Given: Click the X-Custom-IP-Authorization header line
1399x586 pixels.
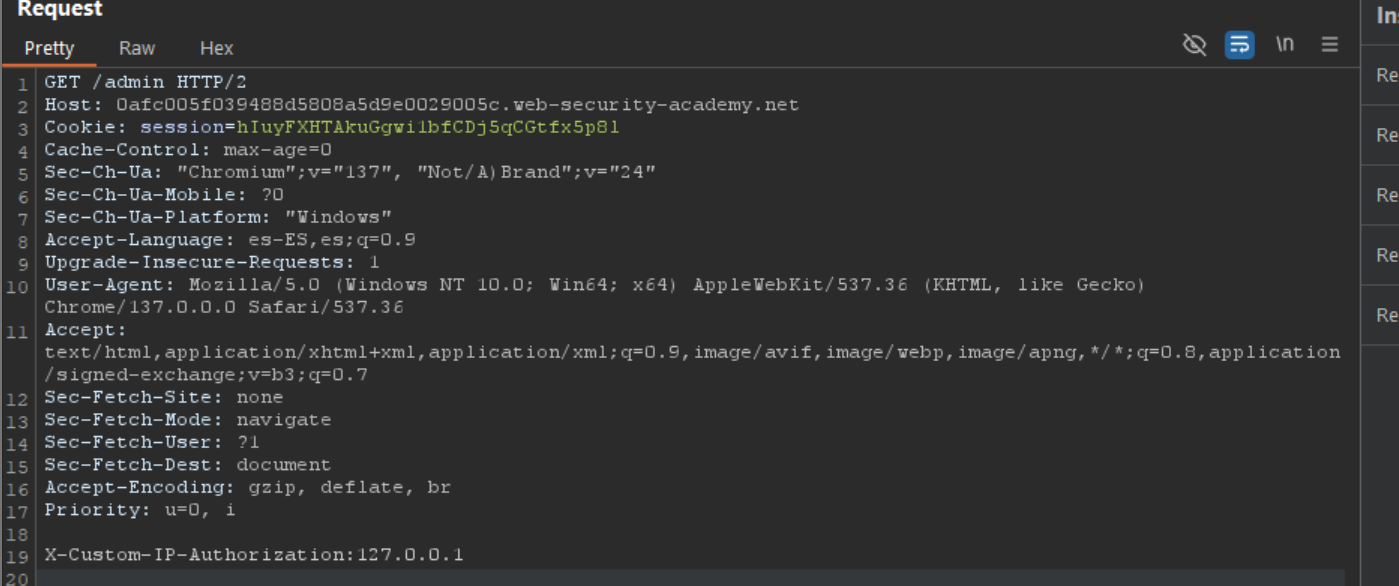Looking at the screenshot, I should point(254,555).
